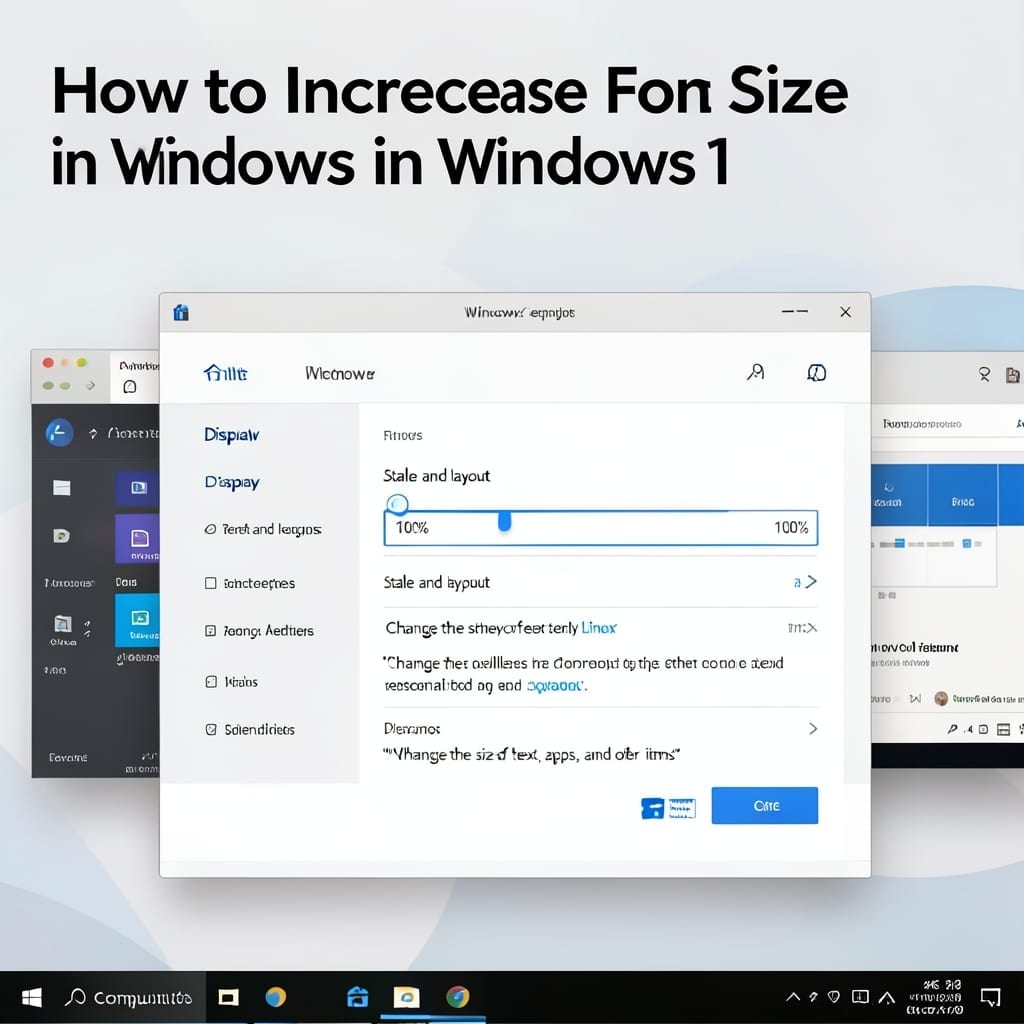Image resolution: width=1024 pixels, height=1024 pixels.
Task: Follow the 'Linox' link
Action: click(x=599, y=628)
